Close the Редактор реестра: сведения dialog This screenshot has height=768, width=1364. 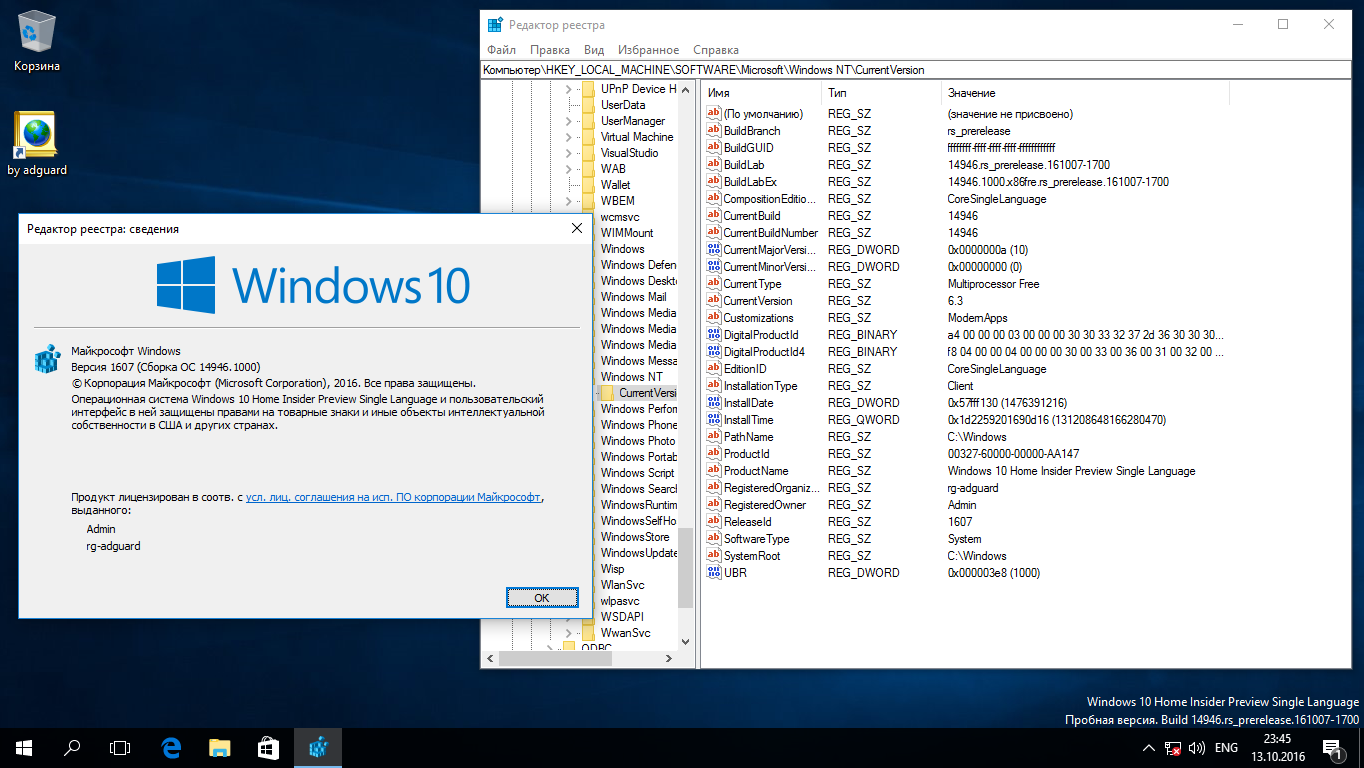coord(576,229)
